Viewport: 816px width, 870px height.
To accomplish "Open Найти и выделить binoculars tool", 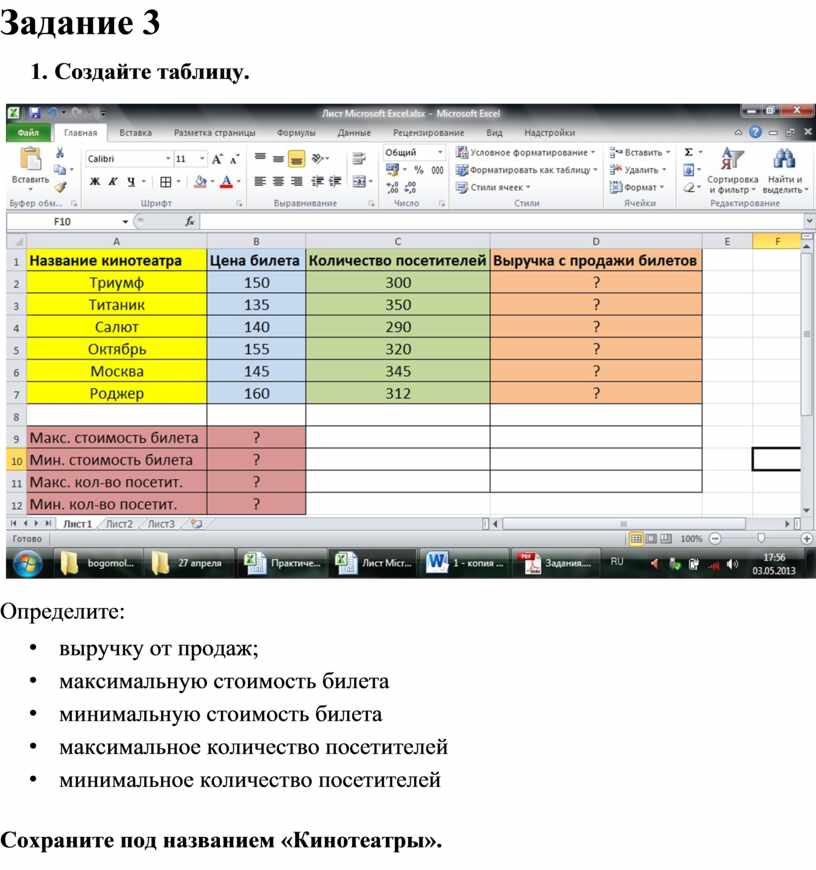I will click(x=784, y=170).
